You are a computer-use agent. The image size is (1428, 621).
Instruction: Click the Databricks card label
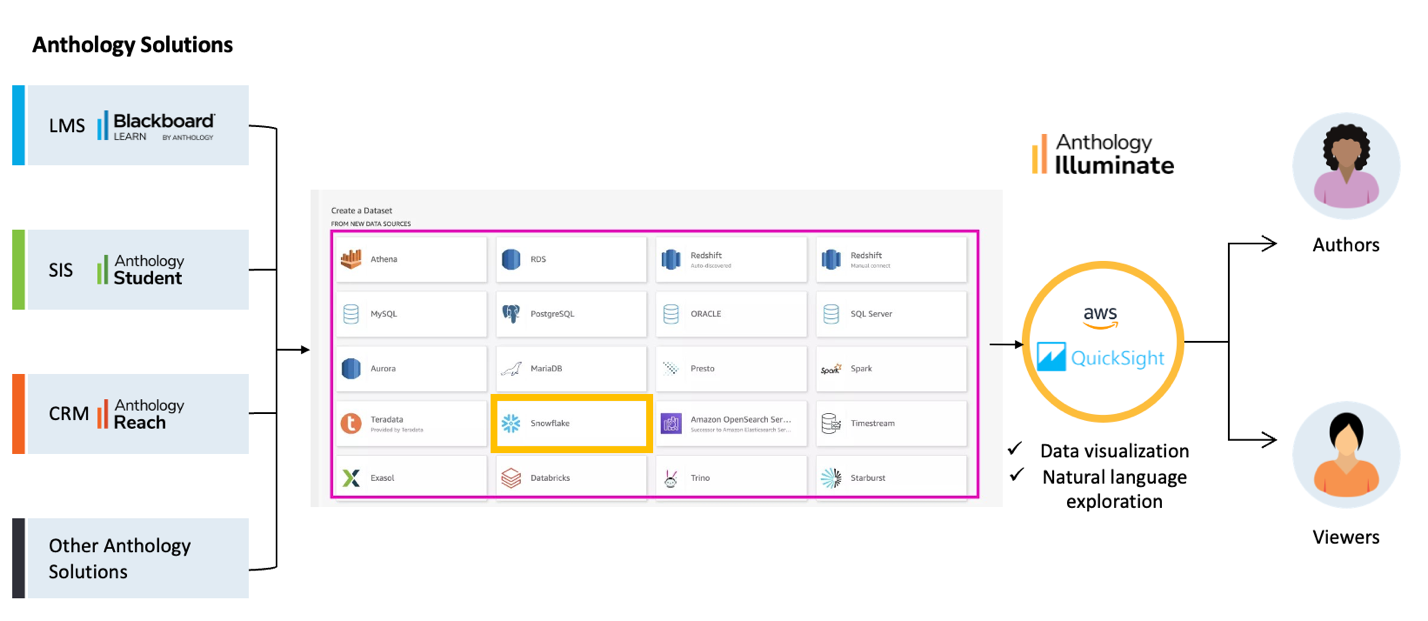coord(550,478)
